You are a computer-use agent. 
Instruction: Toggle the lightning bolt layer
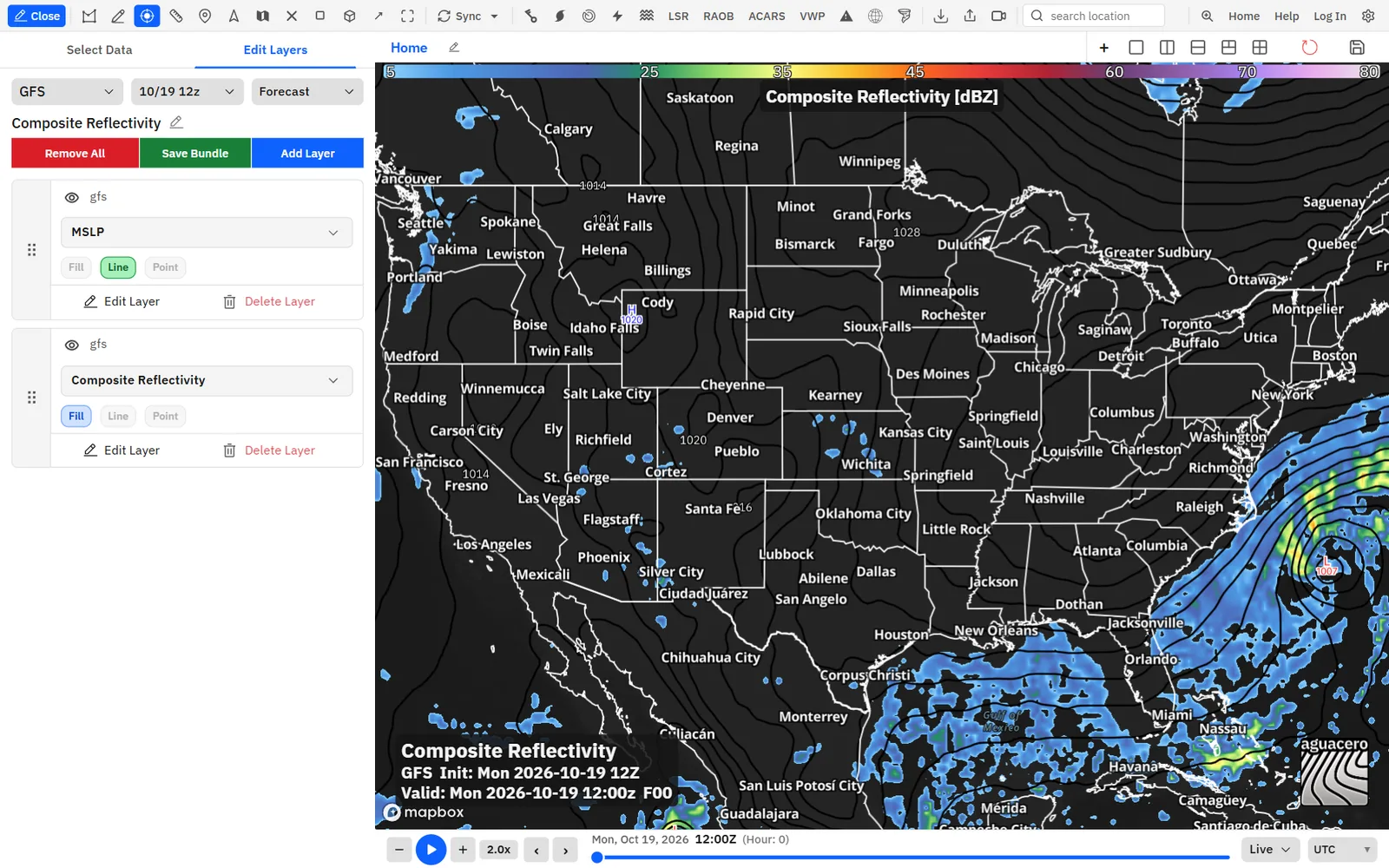617,16
